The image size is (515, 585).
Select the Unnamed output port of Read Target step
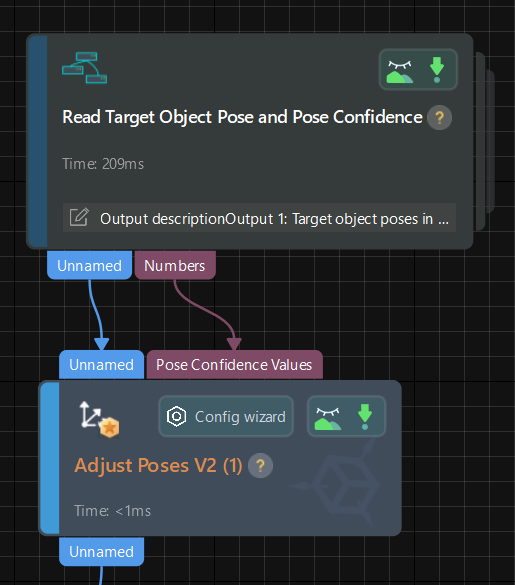90,266
